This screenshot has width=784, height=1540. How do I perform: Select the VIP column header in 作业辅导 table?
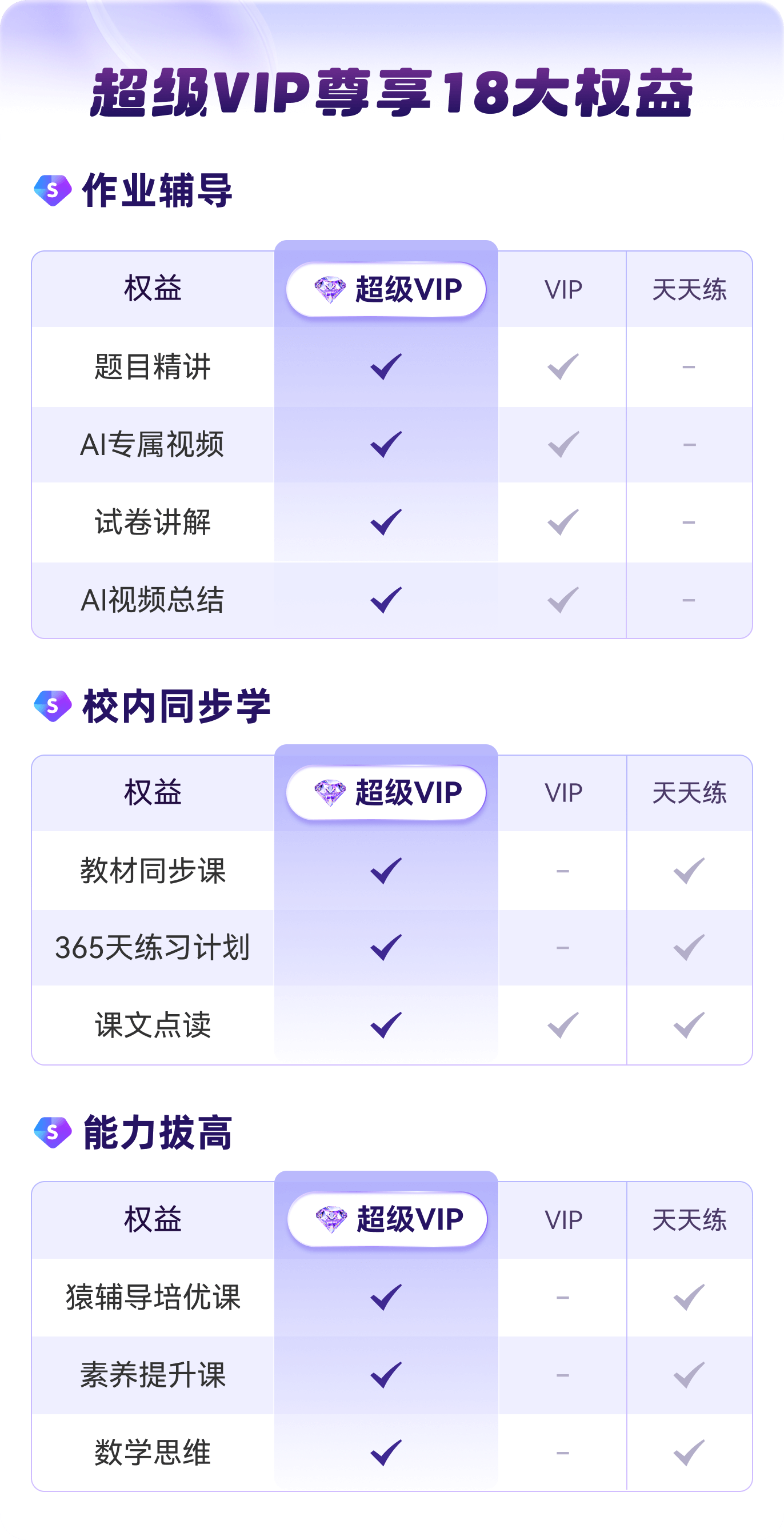point(563,290)
